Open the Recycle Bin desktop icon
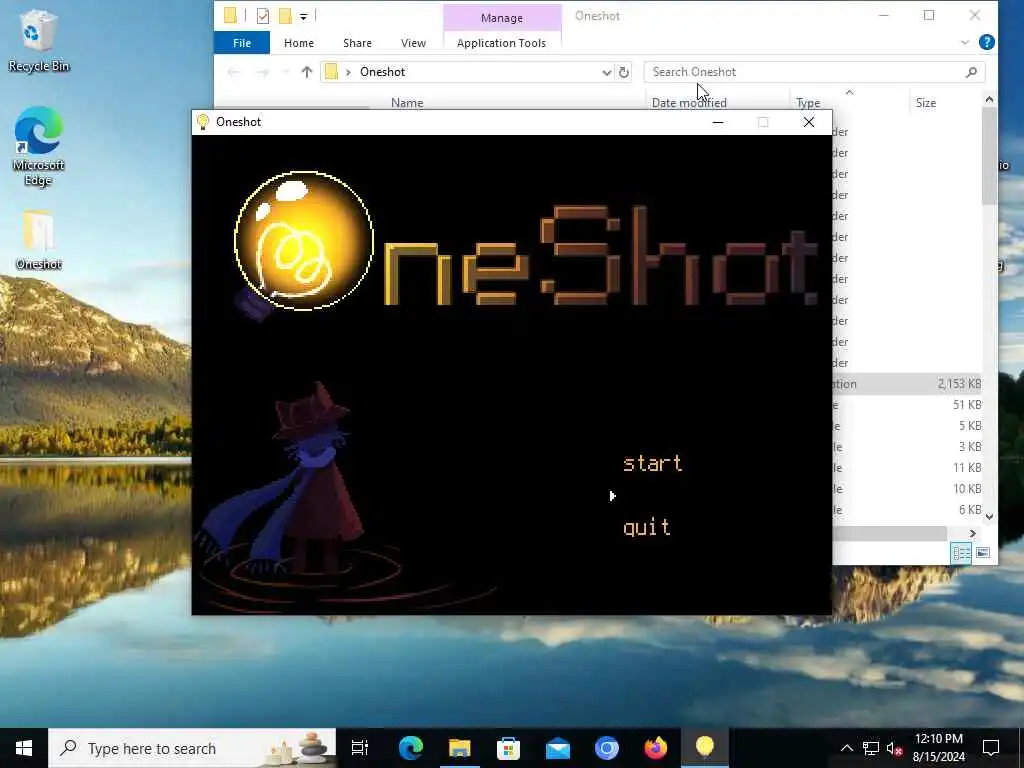 click(39, 41)
